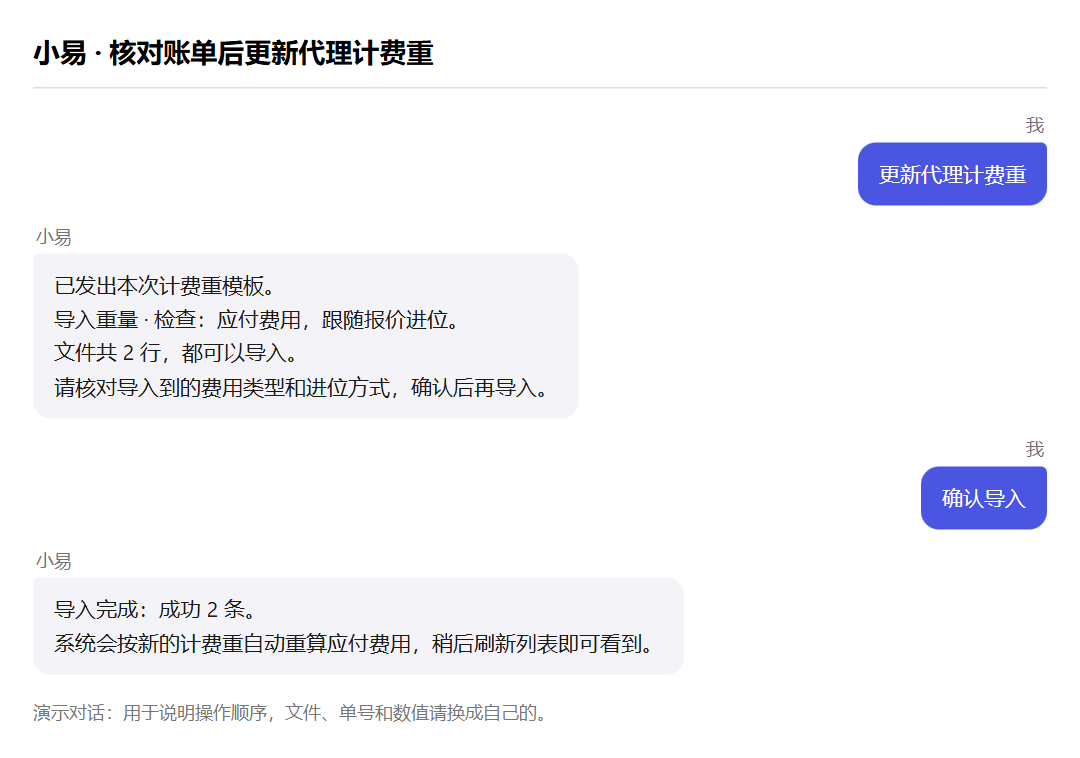Select the line 已发出本次计费重模板。
The height and width of the screenshot is (758, 1080).
[x=165, y=286]
